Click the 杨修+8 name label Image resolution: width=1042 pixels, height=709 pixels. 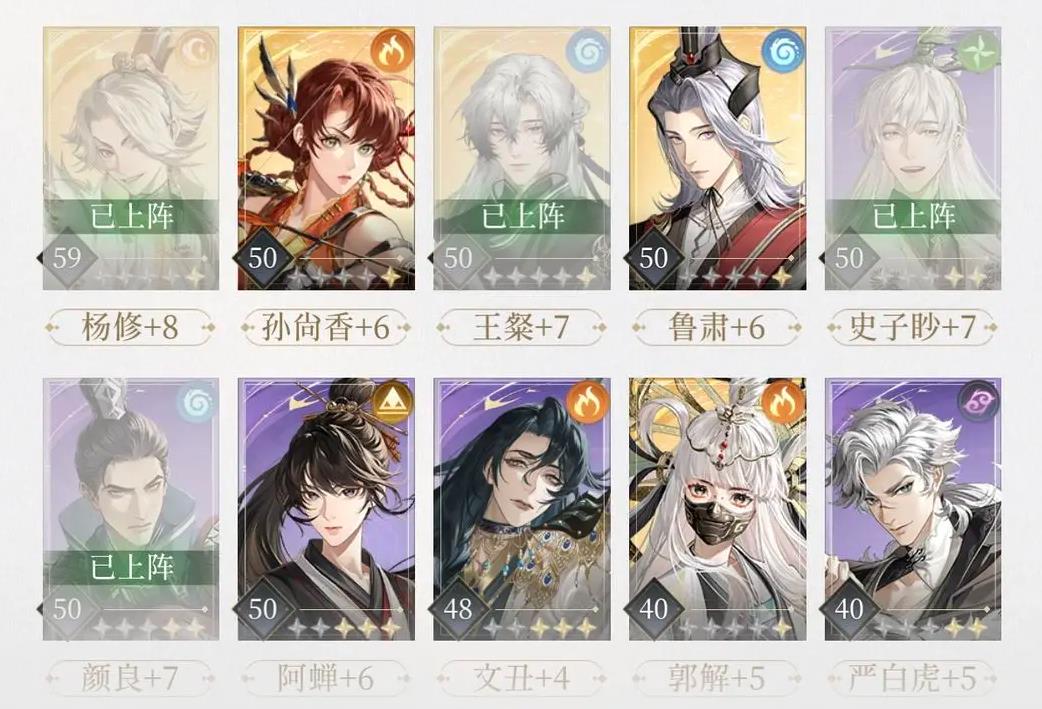pos(130,327)
